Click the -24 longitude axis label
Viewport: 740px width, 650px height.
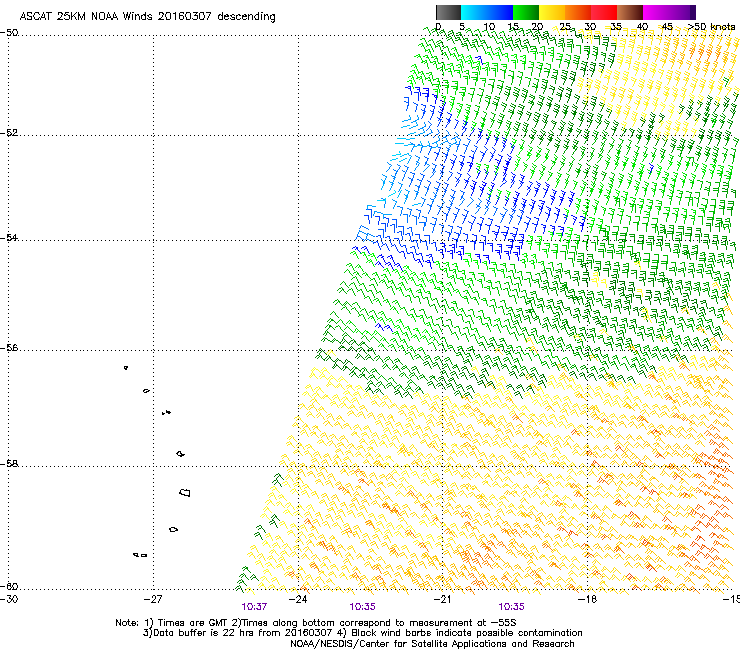(298, 599)
